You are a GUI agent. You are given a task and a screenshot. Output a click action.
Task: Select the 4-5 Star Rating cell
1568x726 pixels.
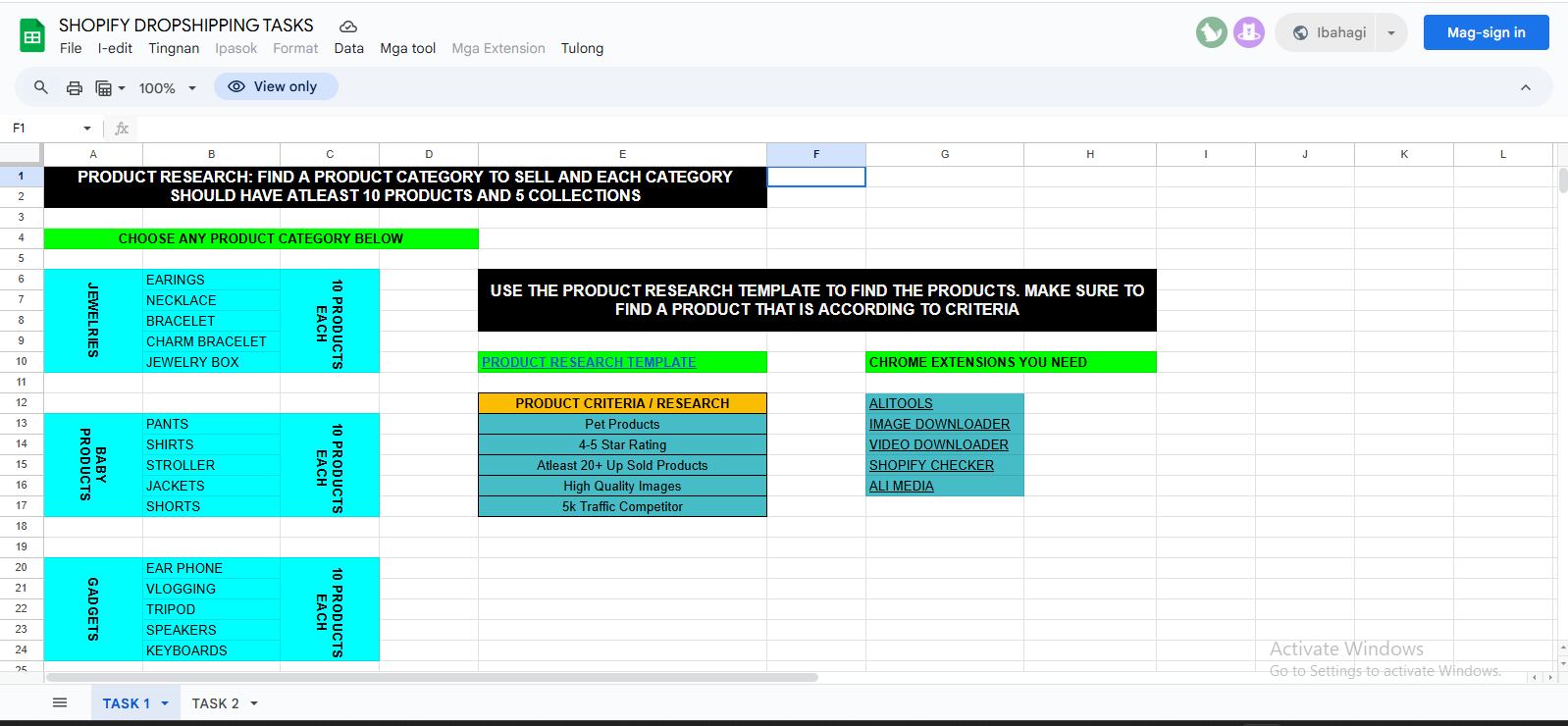click(x=622, y=444)
